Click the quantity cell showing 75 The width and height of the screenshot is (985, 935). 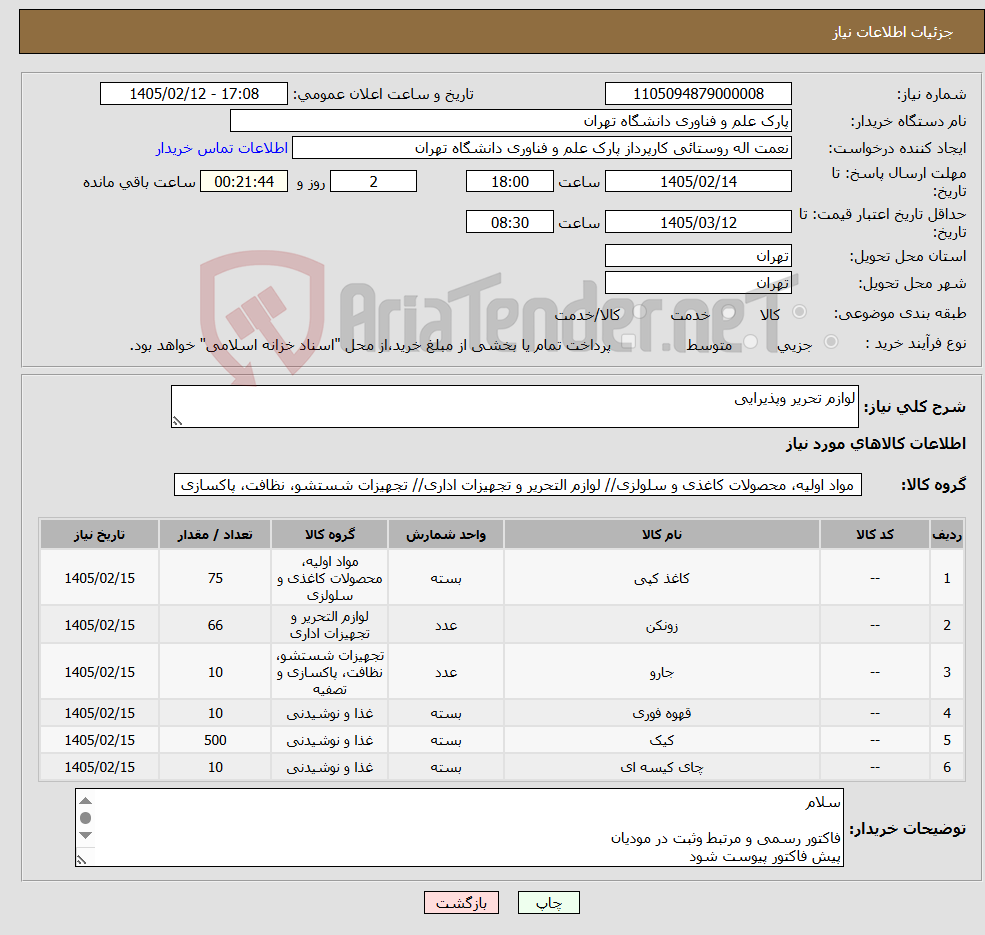point(215,578)
